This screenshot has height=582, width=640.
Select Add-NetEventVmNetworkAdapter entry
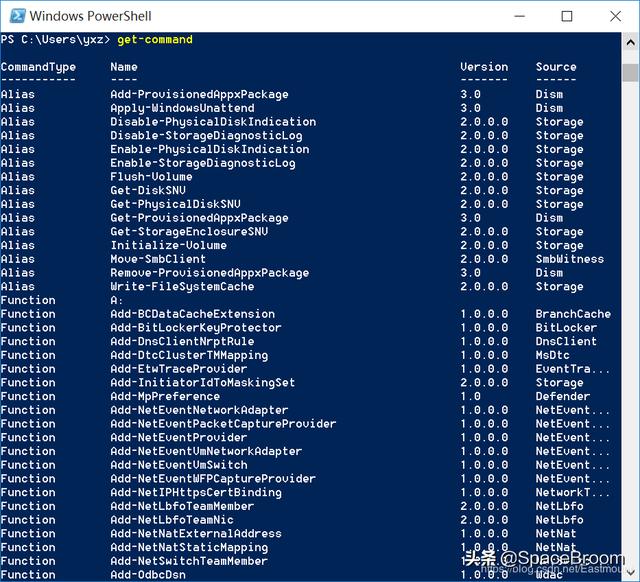[x=206, y=451]
